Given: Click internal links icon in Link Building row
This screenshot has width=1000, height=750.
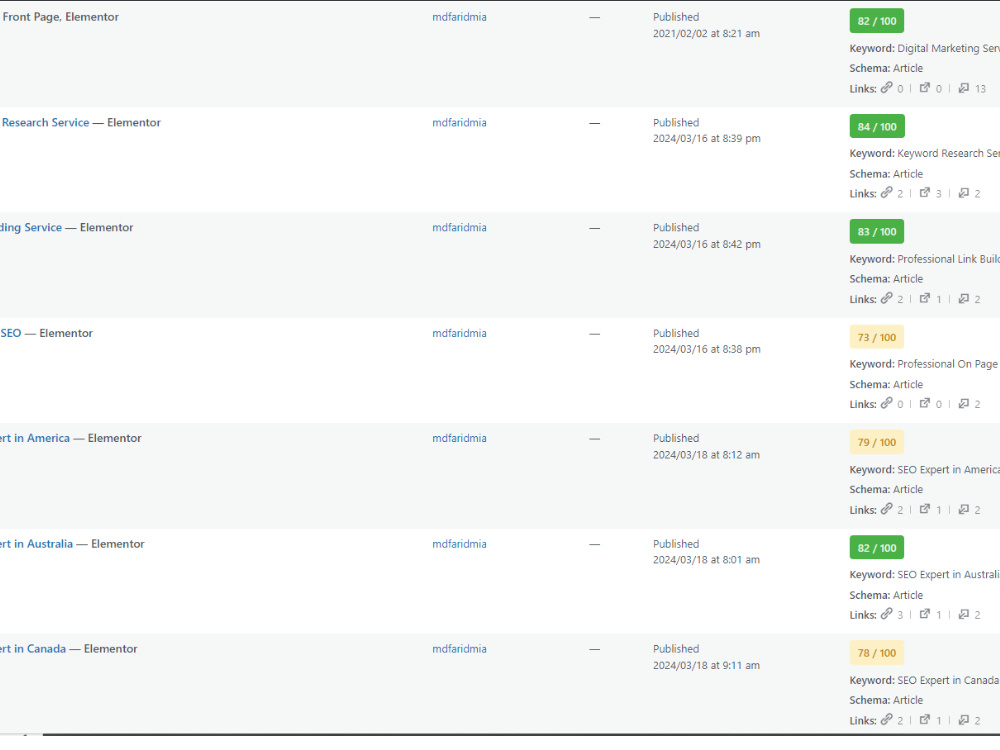Looking at the screenshot, I should pos(886,298).
